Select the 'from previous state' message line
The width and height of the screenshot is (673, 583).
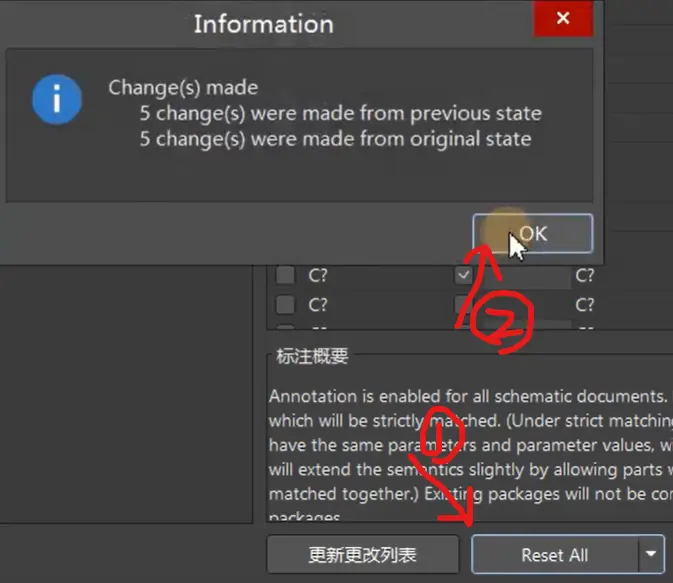pyautogui.click(x=340, y=113)
